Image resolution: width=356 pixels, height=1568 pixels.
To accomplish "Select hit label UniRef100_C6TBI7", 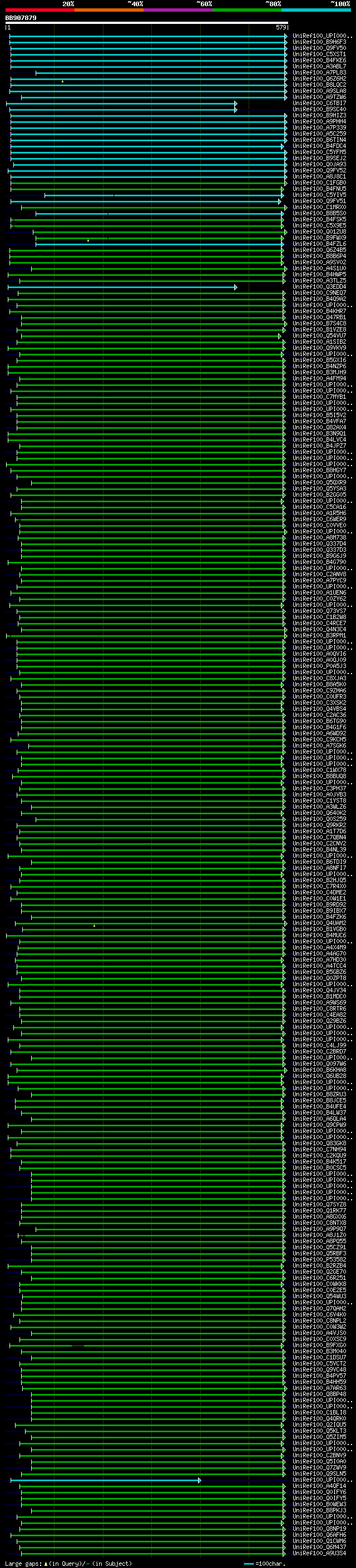I will 319,103.
